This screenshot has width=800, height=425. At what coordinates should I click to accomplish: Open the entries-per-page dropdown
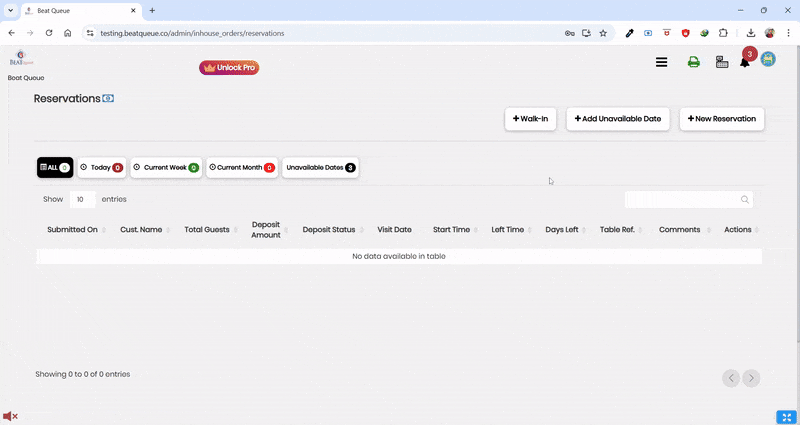[x=82, y=199]
